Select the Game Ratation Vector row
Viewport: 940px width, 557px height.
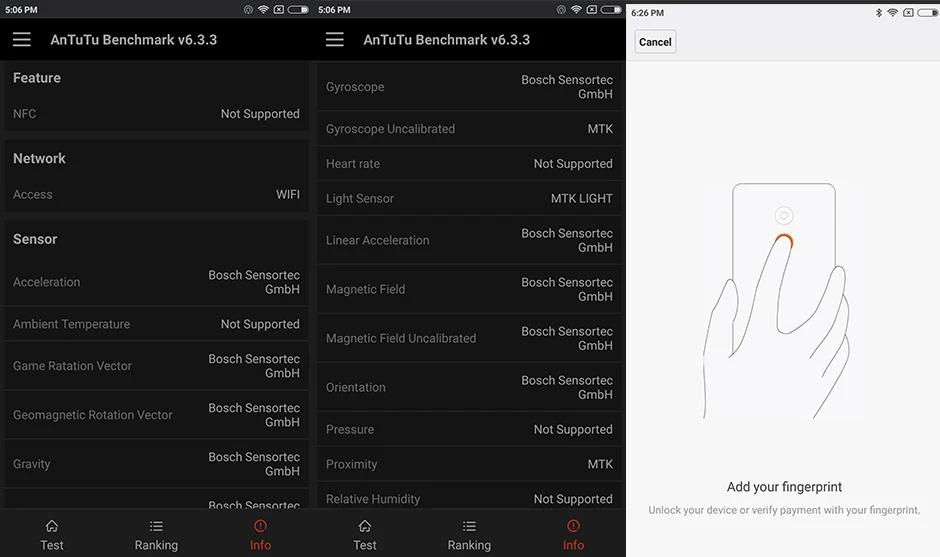pos(156,366)
